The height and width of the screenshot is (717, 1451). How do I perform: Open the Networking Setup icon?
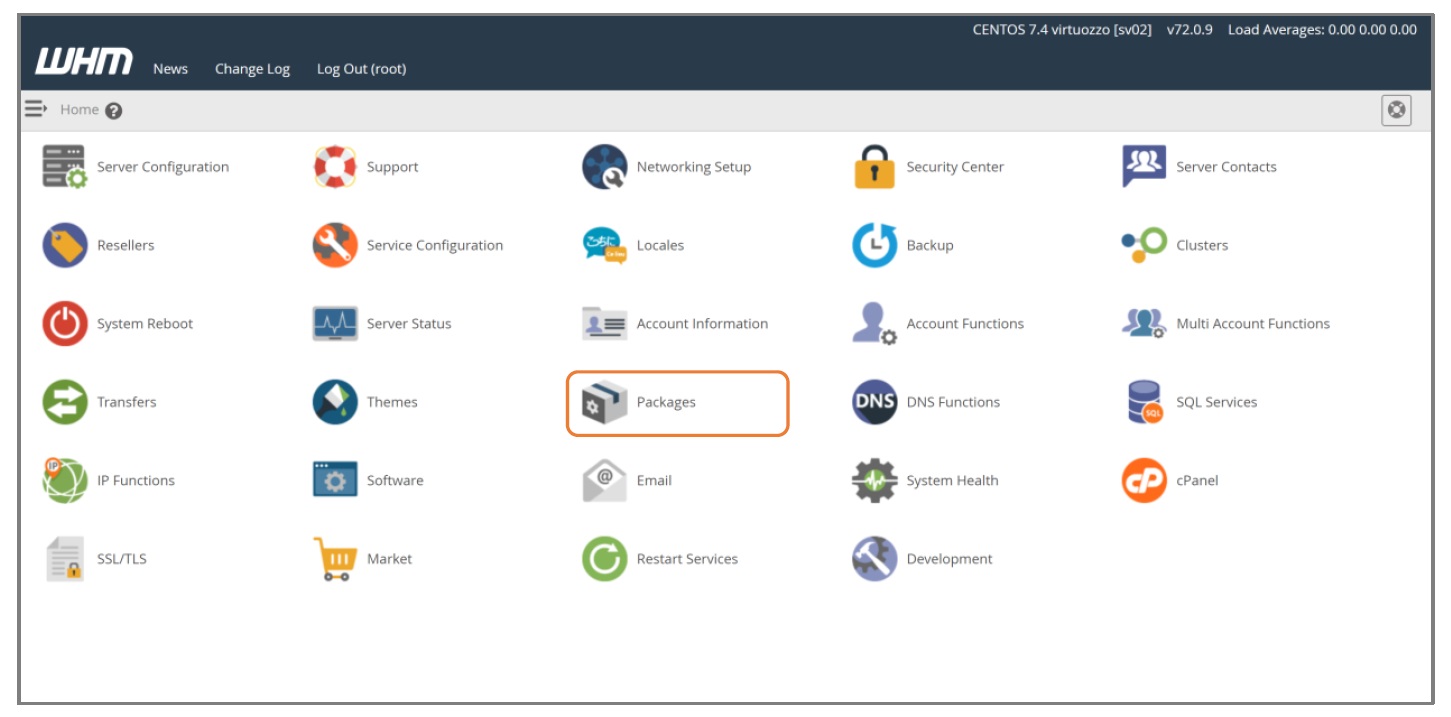[x=605, y=167]
